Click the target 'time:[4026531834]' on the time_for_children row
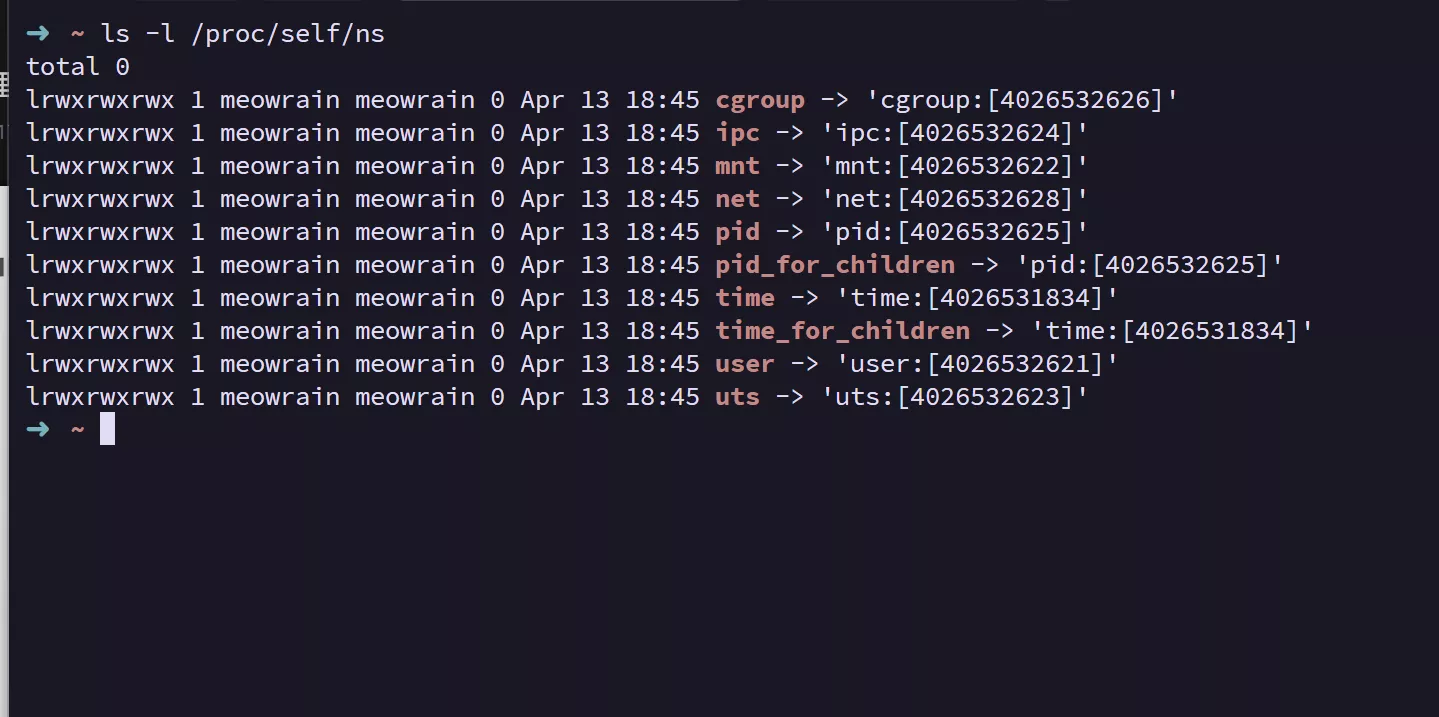1439x717 pixels. pyautogui.click(x=1172, y=331)
